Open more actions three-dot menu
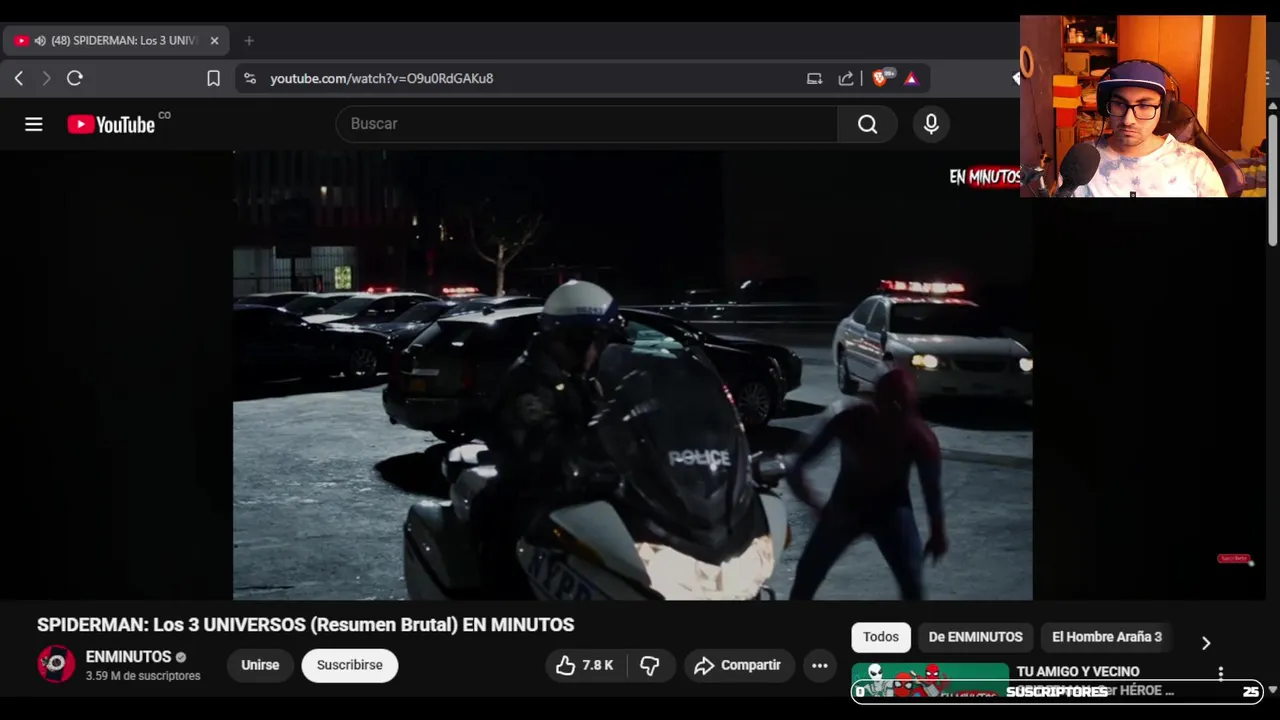Viewport: 1280px width, 720px height. tap(820, 665)
